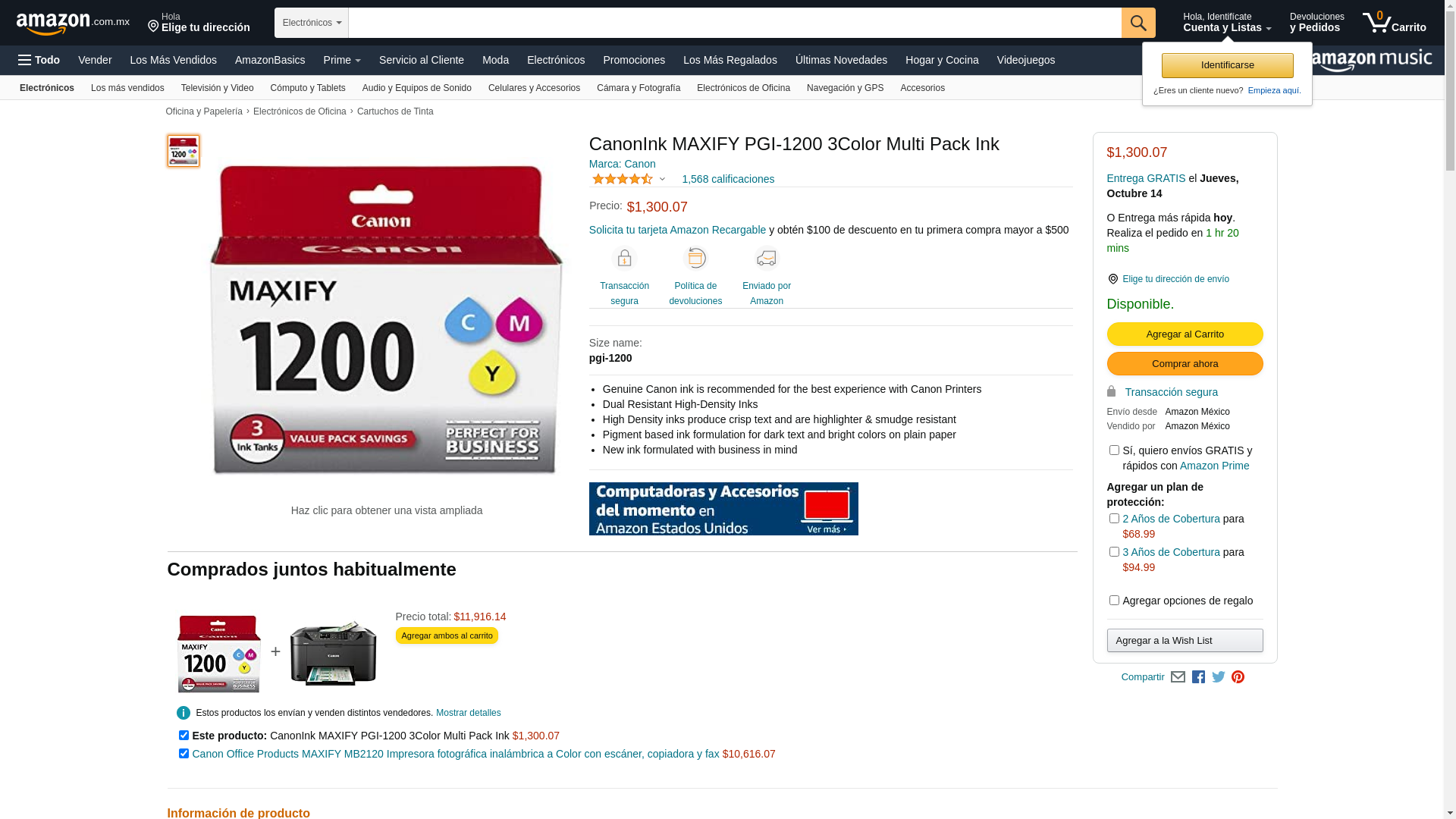The image size is (1456, 819).
Task: Share product via Twitter icon
Action: click(1218, 677)
